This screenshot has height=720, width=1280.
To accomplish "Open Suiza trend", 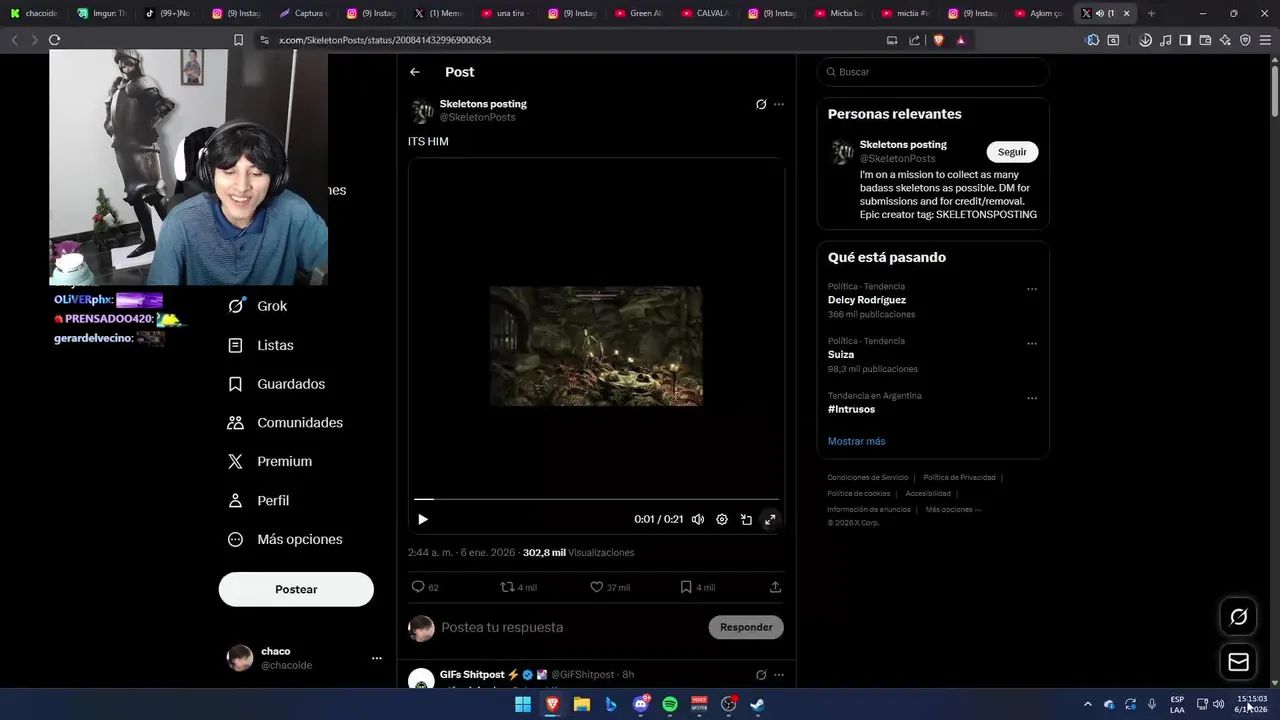I will 841,355.
